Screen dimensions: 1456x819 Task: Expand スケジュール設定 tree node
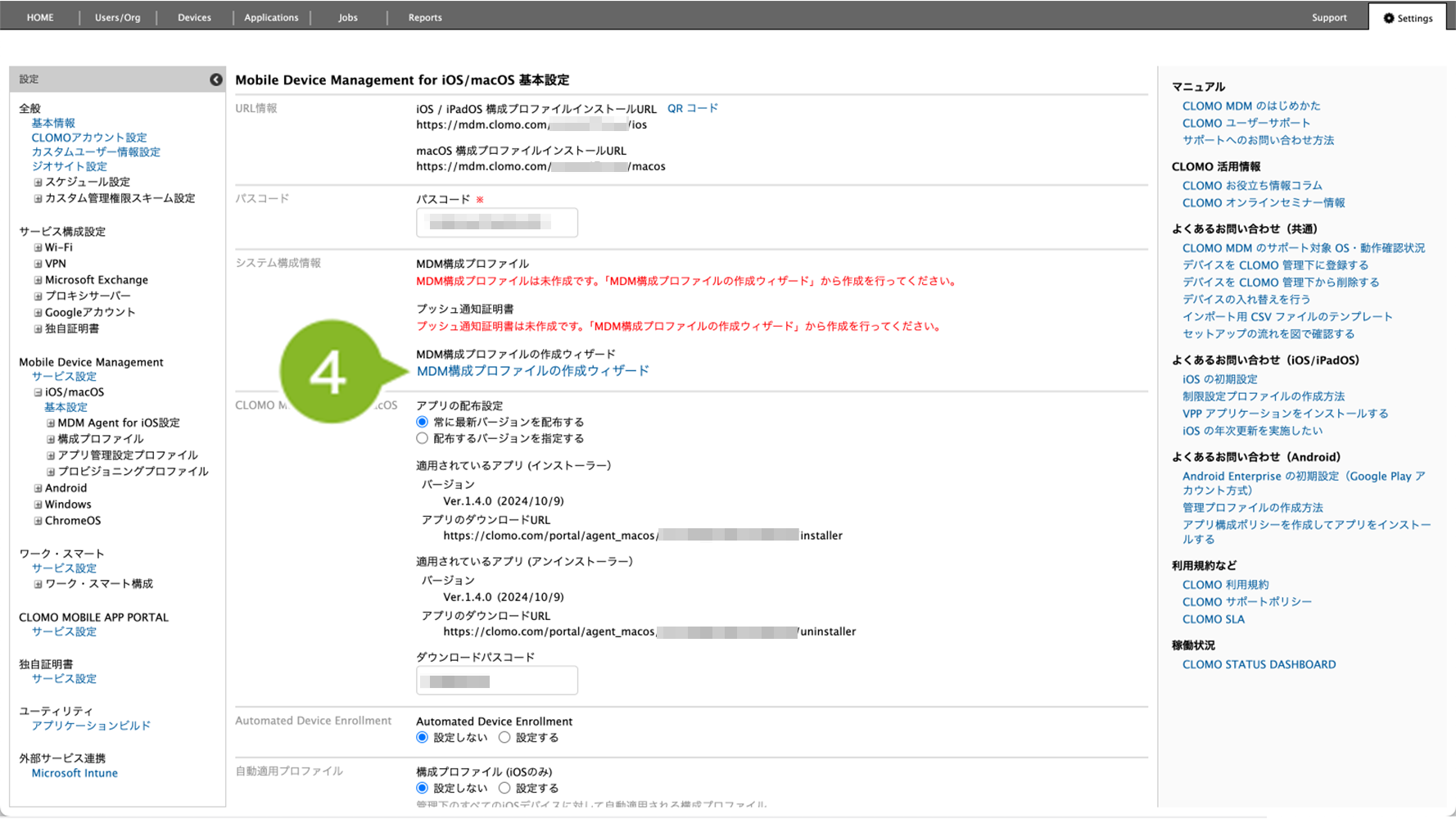pyautogui.click(x=38, y=182)
